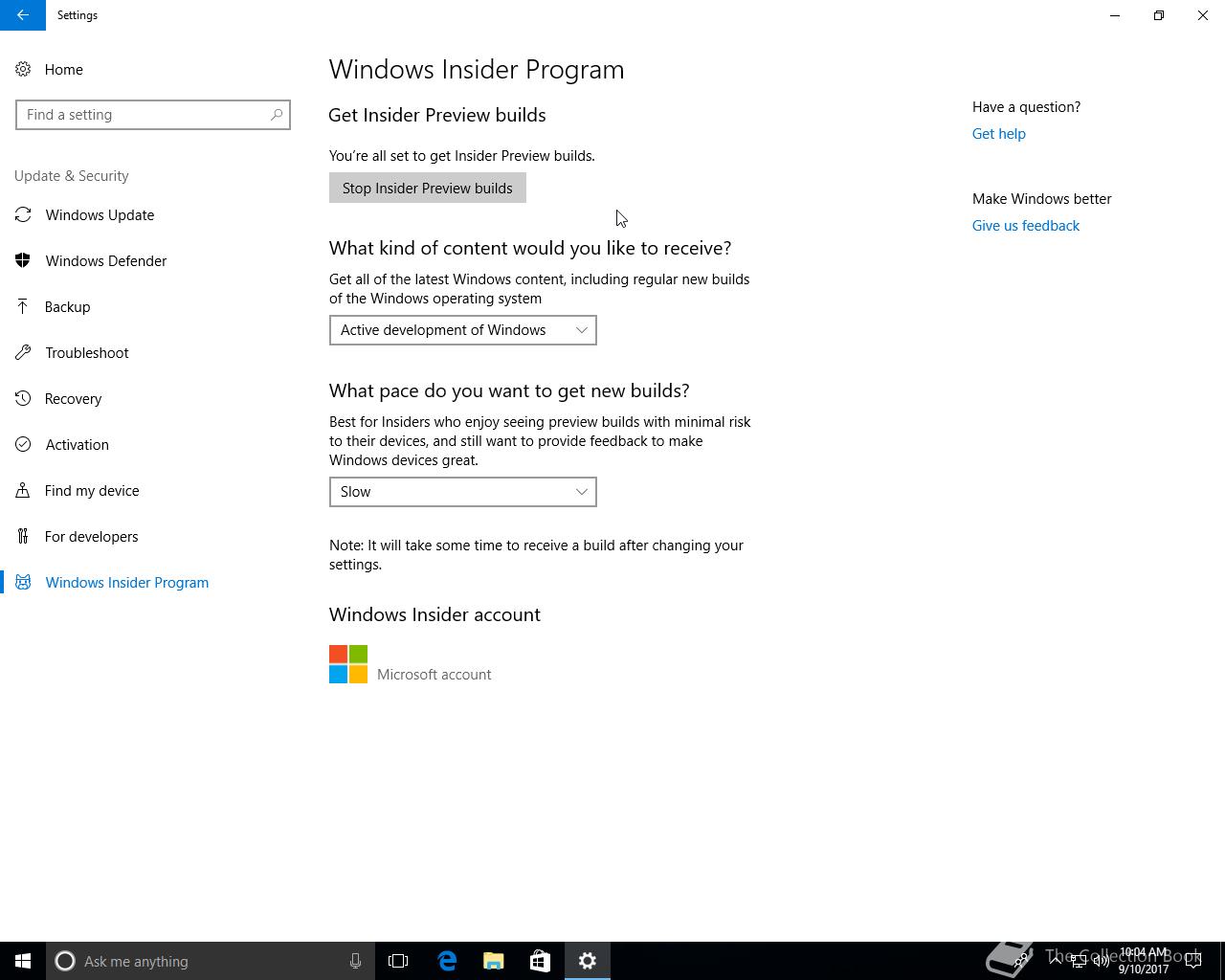Select Find my device person icon
This screenshot has height=980, width=1225.
[x=23, y=490]
